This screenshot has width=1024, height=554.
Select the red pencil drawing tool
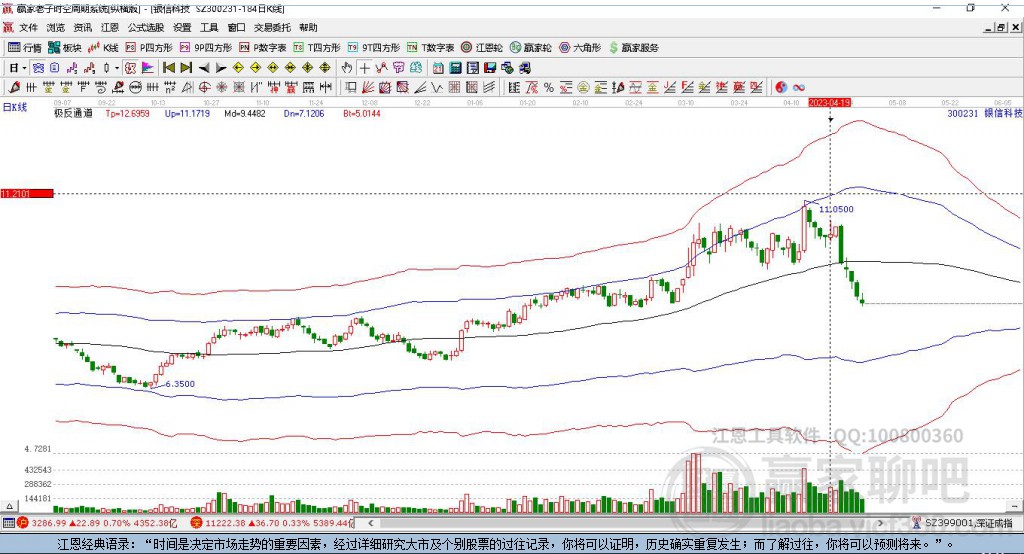(14, 88)
